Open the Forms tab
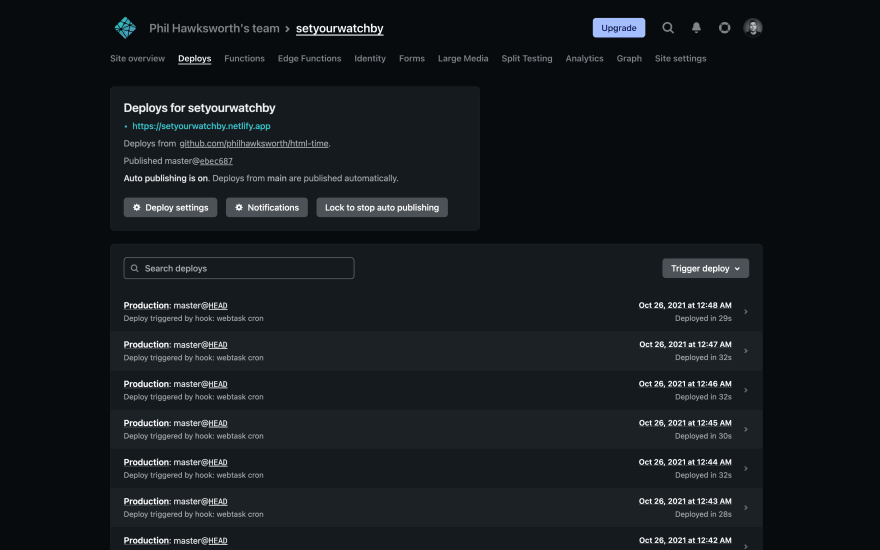The height and width of the screenshot is (550, 880). pos(412,58)
